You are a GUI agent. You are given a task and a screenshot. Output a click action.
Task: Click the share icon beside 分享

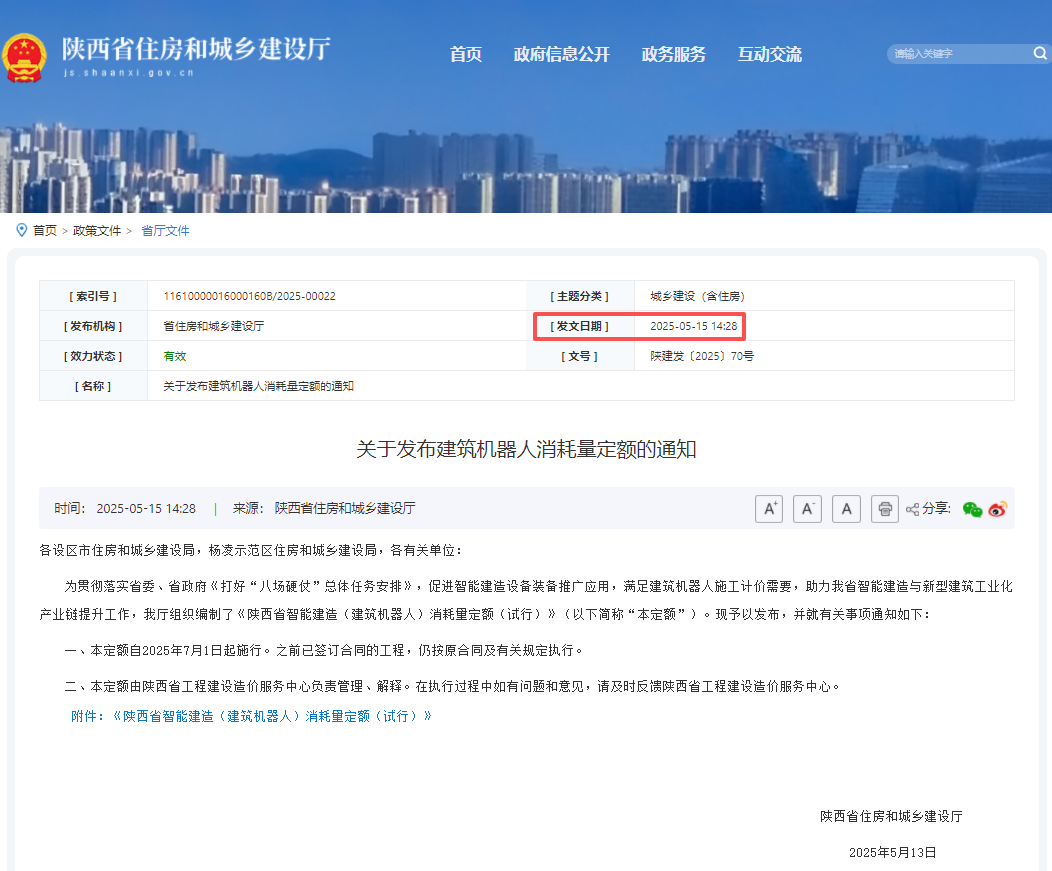[912, 509]
